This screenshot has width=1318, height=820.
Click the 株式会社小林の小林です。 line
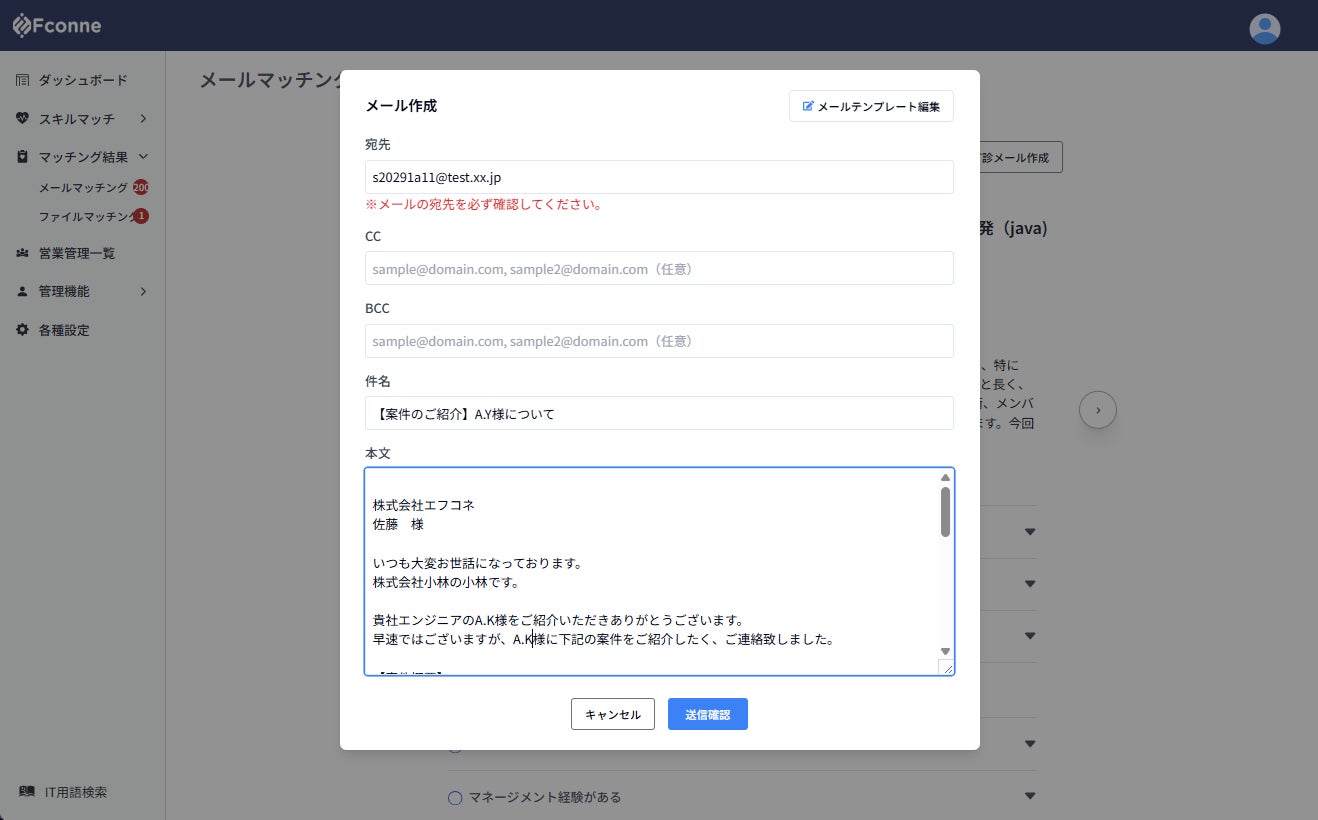point(445,582)
